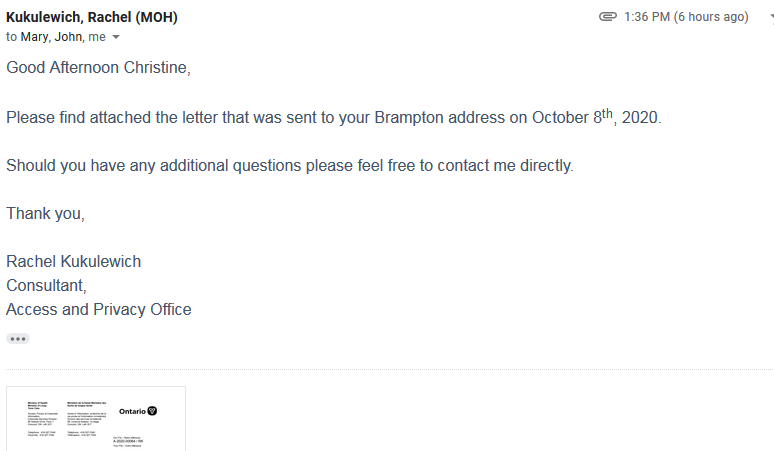Click sender name Kukulewich, Rachel (MOH)
The height and width of the screenshot is (451, 774).
(x=92, y=17)
